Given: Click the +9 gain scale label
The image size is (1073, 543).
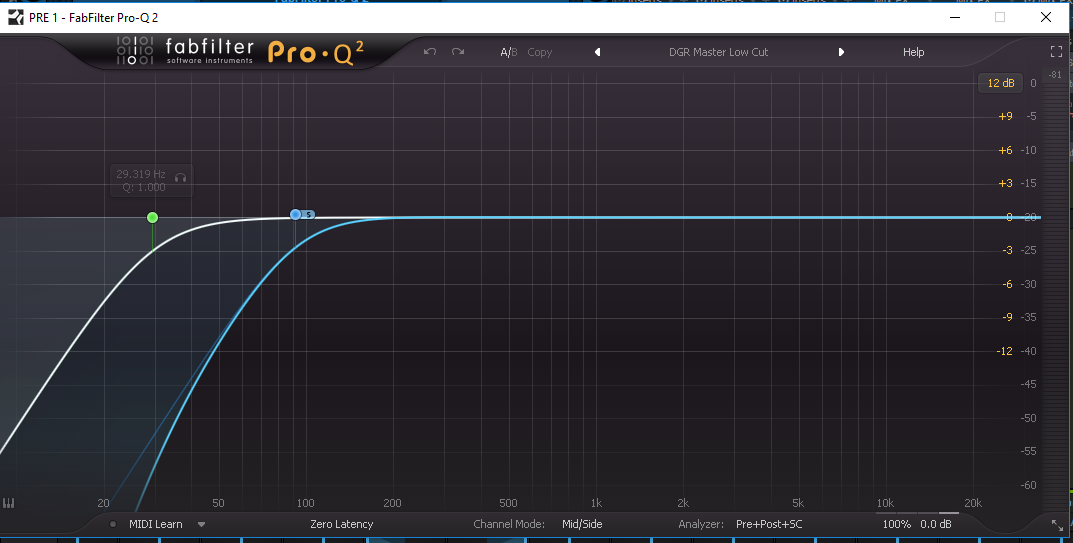Looking at the screenshot, I should [1005, 116].
